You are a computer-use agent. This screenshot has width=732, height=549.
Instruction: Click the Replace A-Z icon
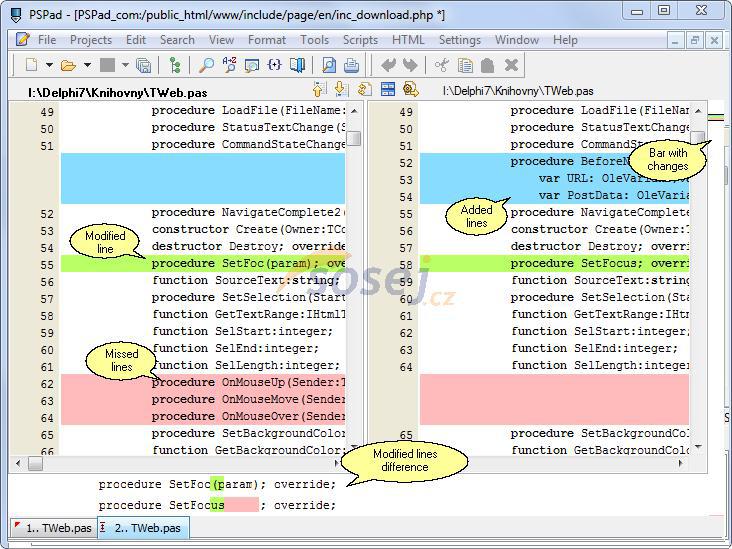coord(229,65)
